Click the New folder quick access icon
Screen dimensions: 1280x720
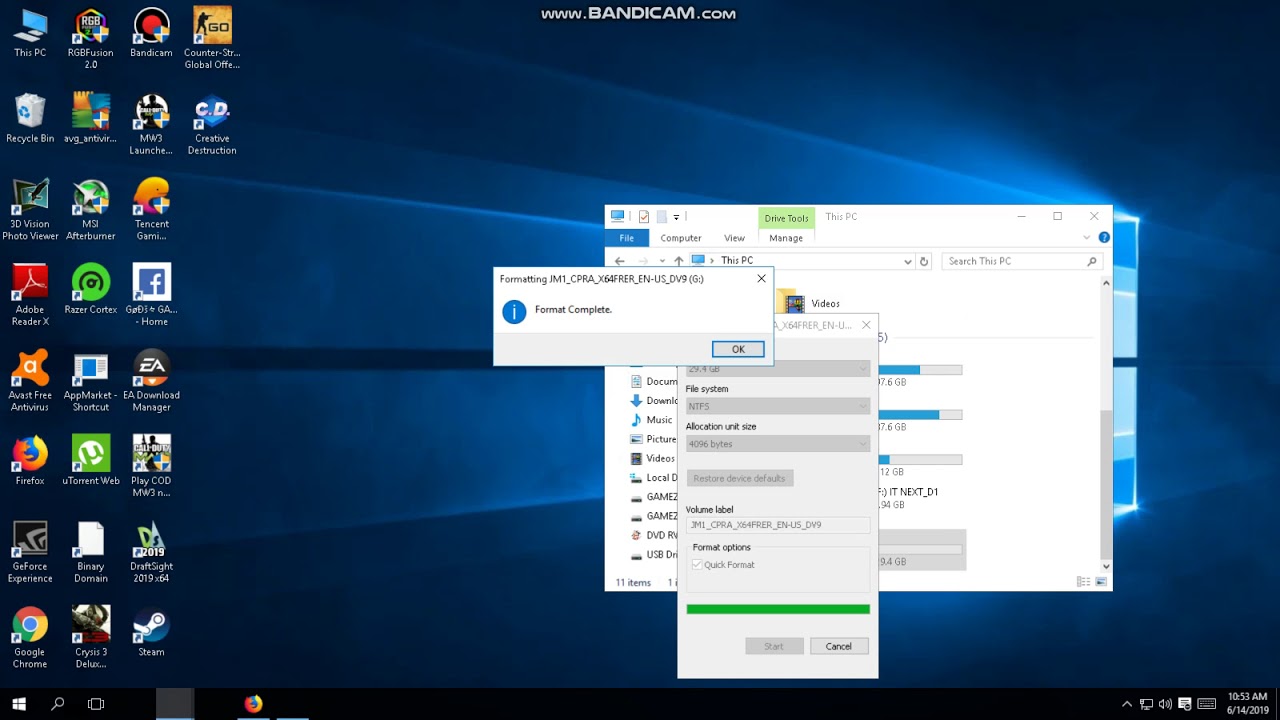tap(661, 217)
